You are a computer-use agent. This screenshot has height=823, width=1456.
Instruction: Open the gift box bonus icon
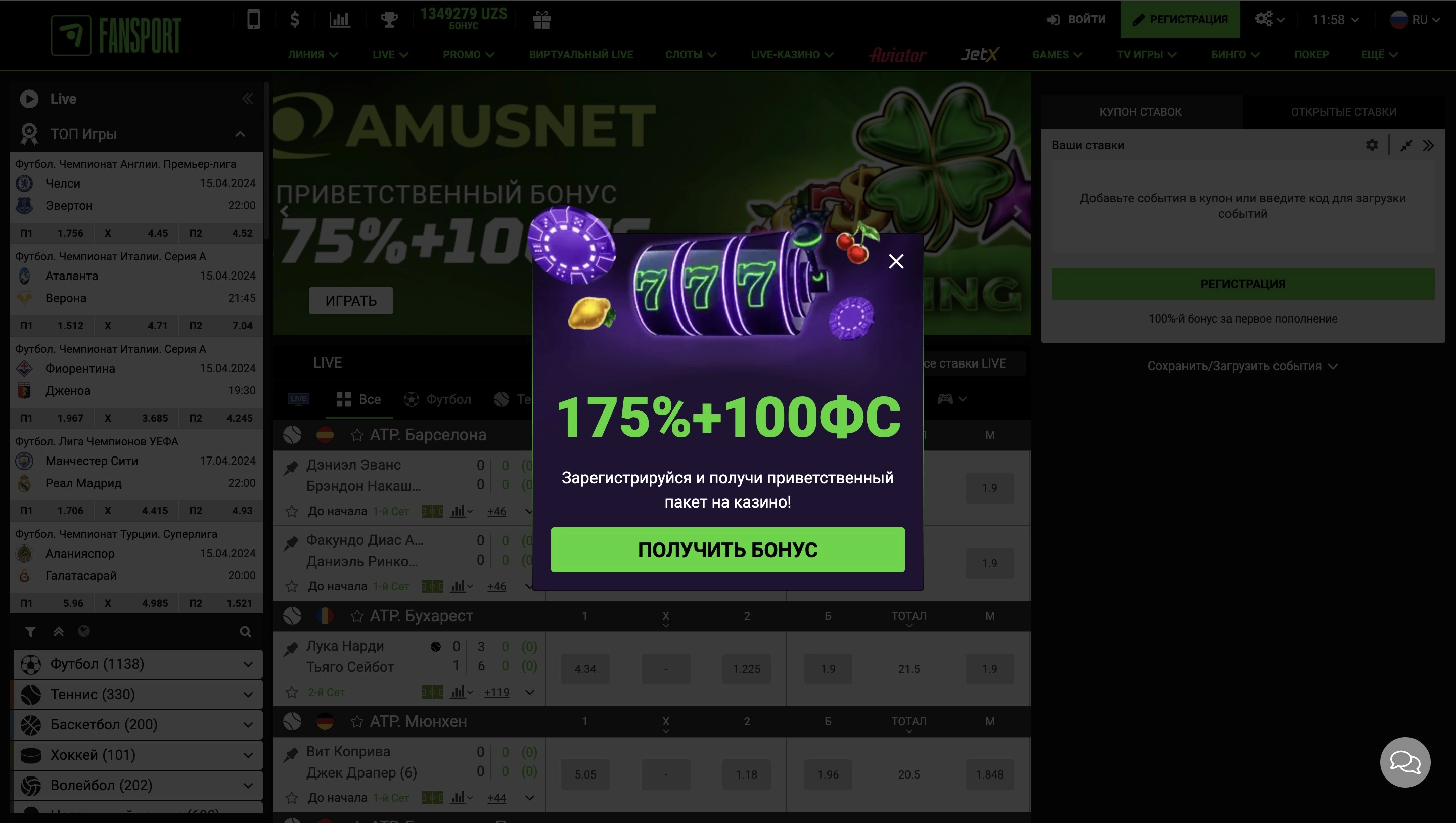point(541,19)
